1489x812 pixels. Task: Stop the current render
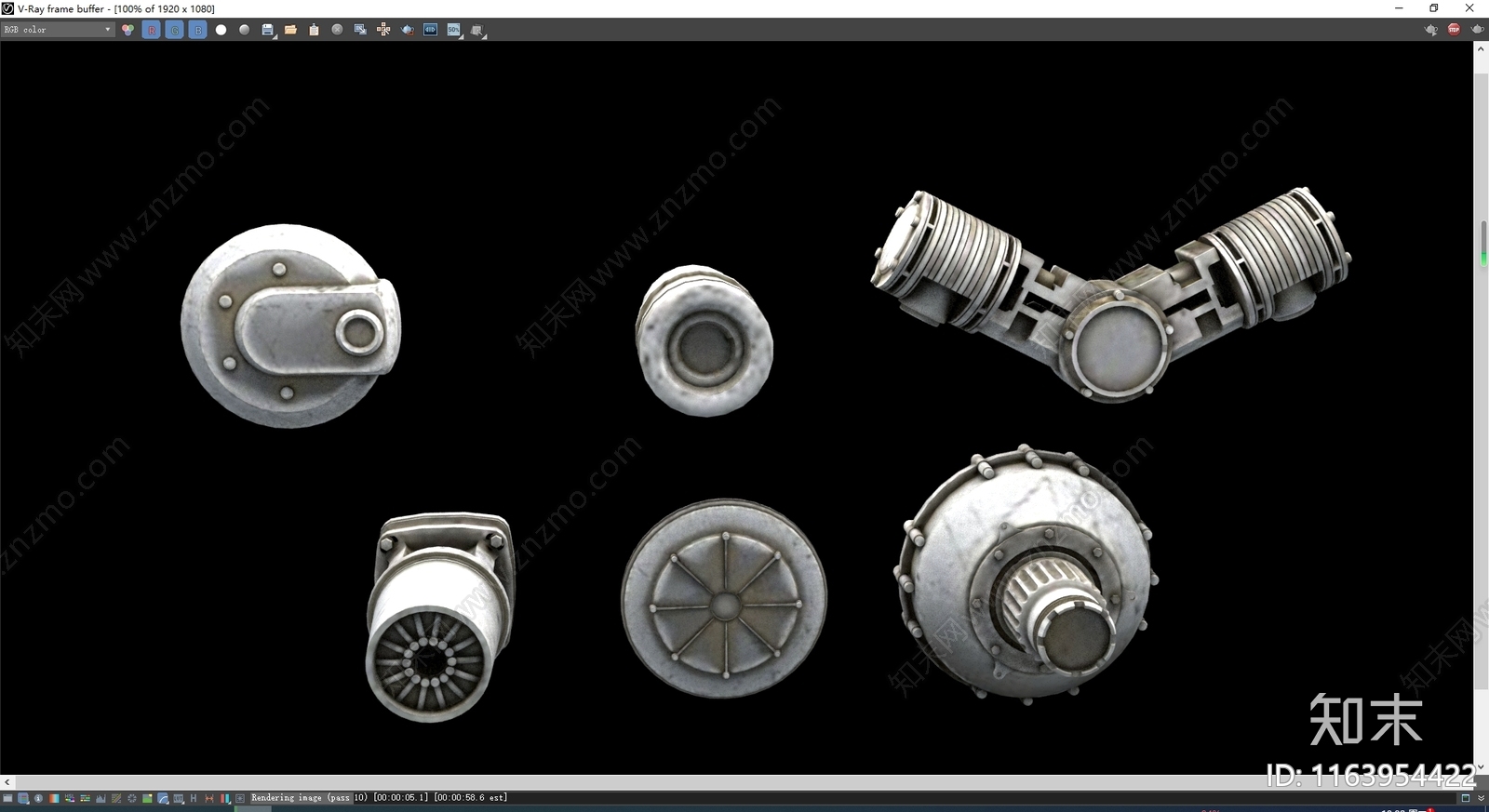point(1454,30)
